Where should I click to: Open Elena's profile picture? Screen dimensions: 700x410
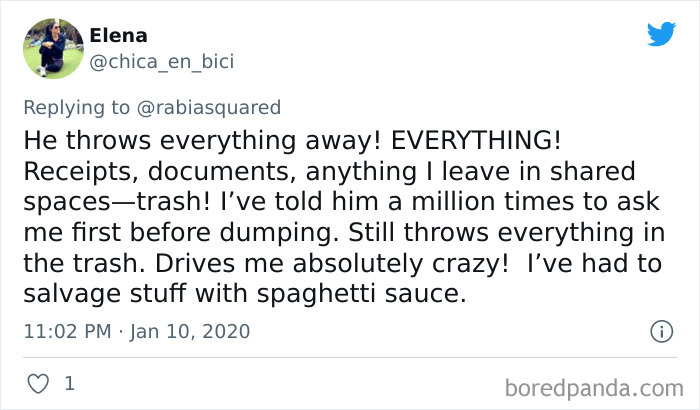click(52, 48)
